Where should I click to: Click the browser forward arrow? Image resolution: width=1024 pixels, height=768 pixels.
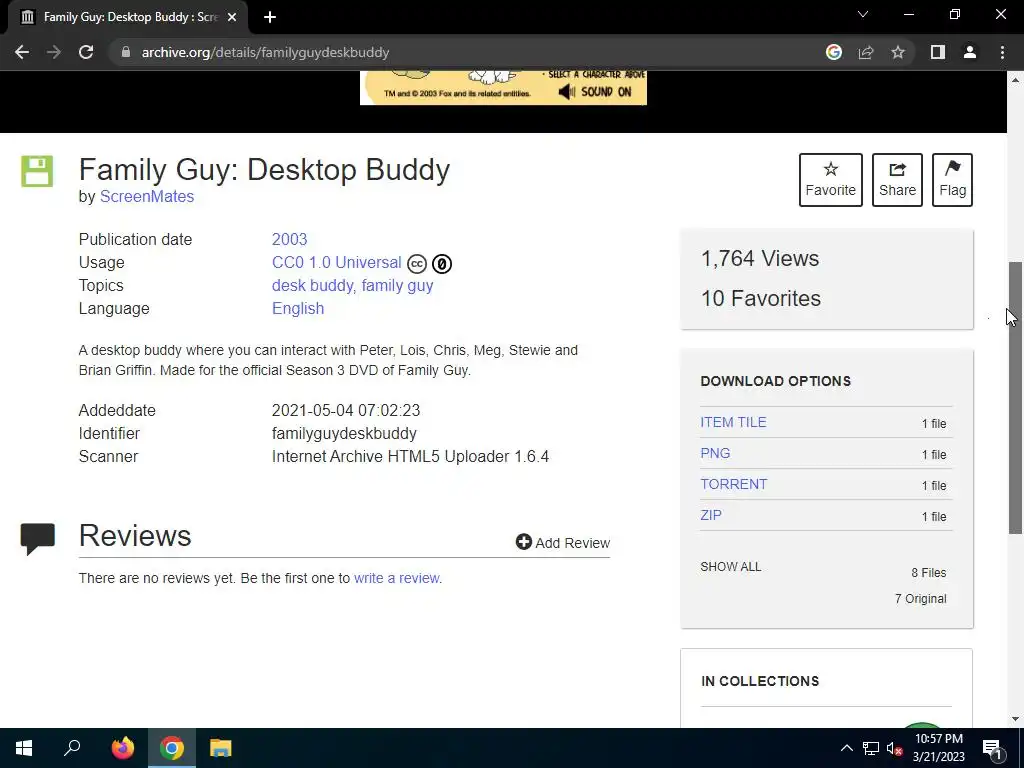click(54, 52)
